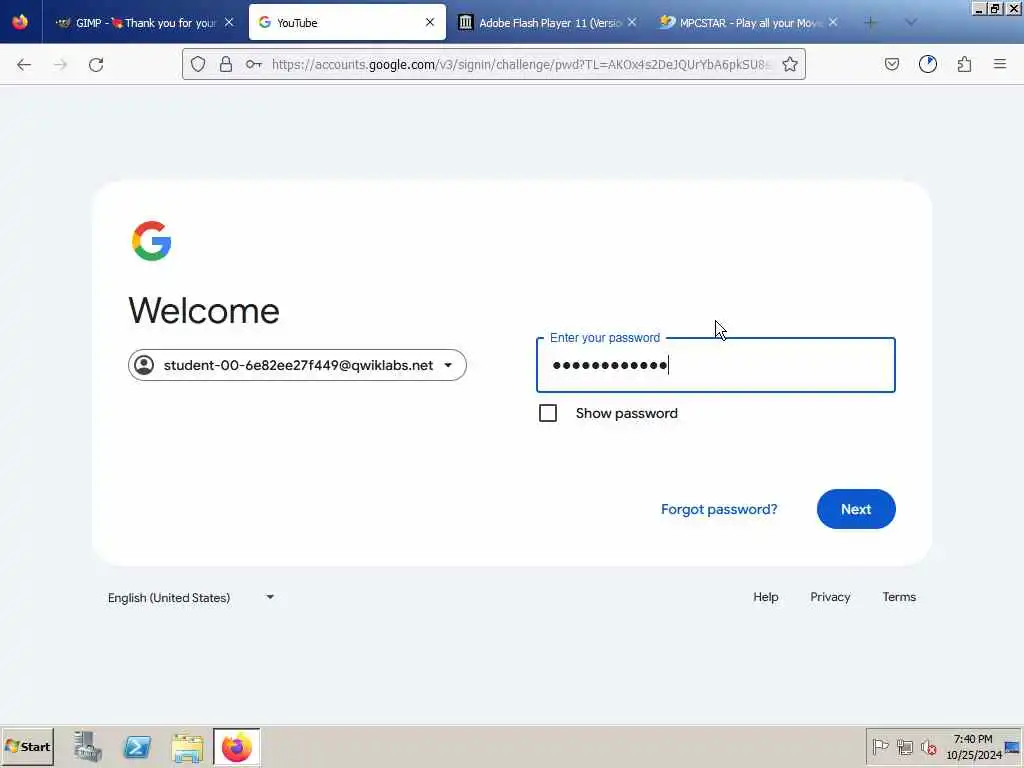1024x768 pixels.
Task: Open the tracking protection shield icon
Action: tap(198, 64)
